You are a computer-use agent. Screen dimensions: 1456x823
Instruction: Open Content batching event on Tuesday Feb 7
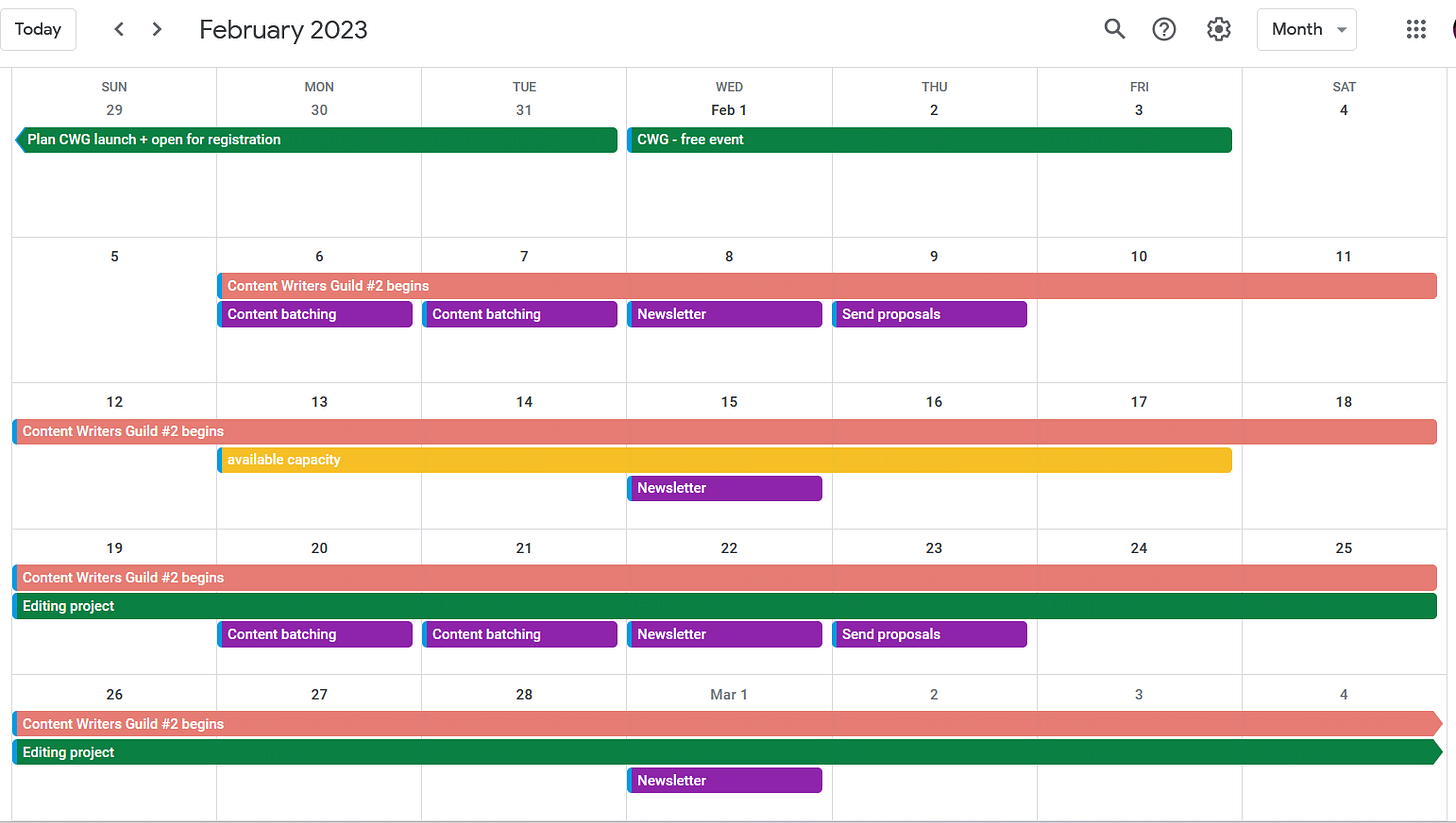[x=520, y=314]
